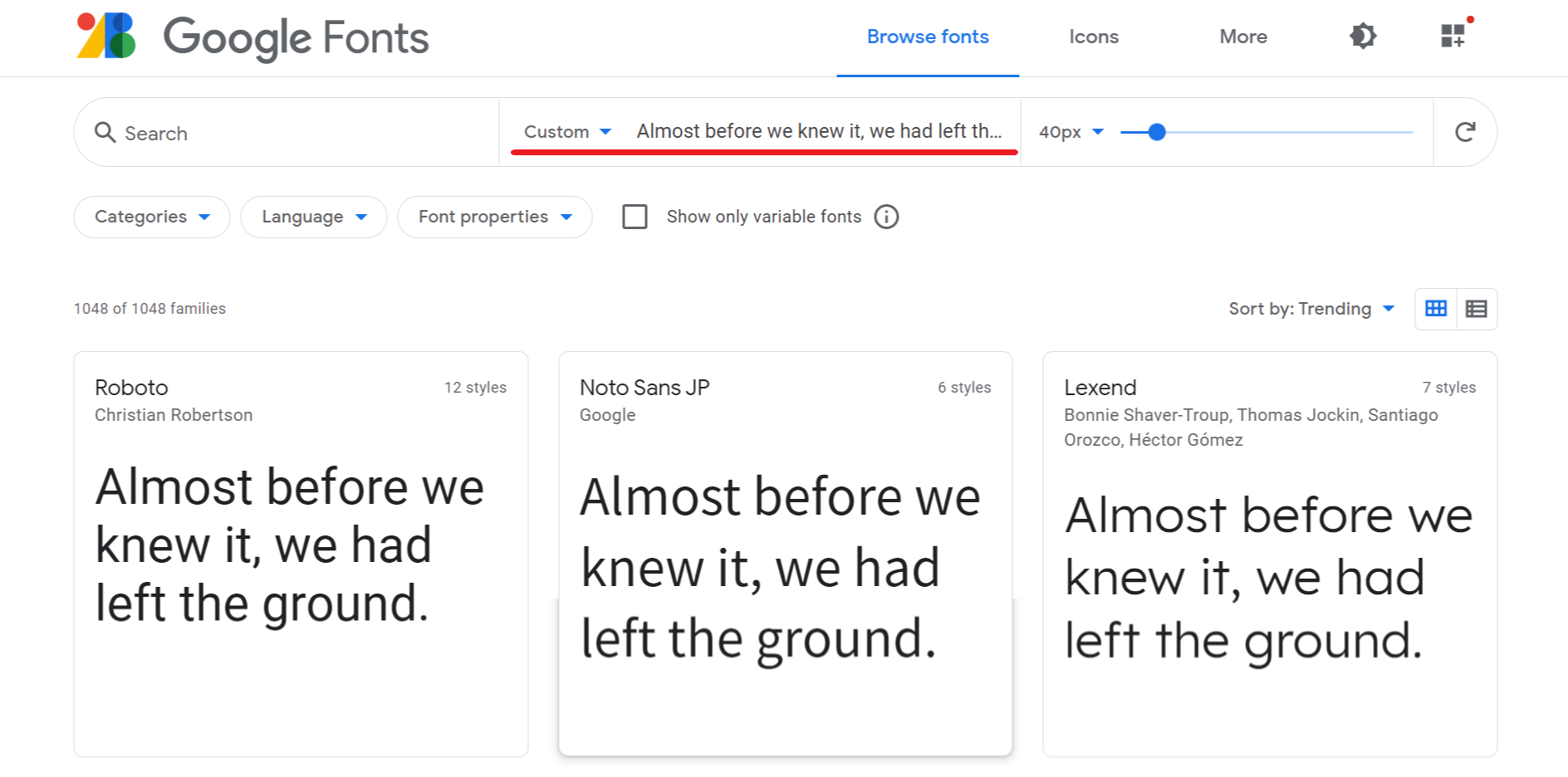The image size is (1568, 777).
Task: Open the More menu
Action: (1242, 37)
